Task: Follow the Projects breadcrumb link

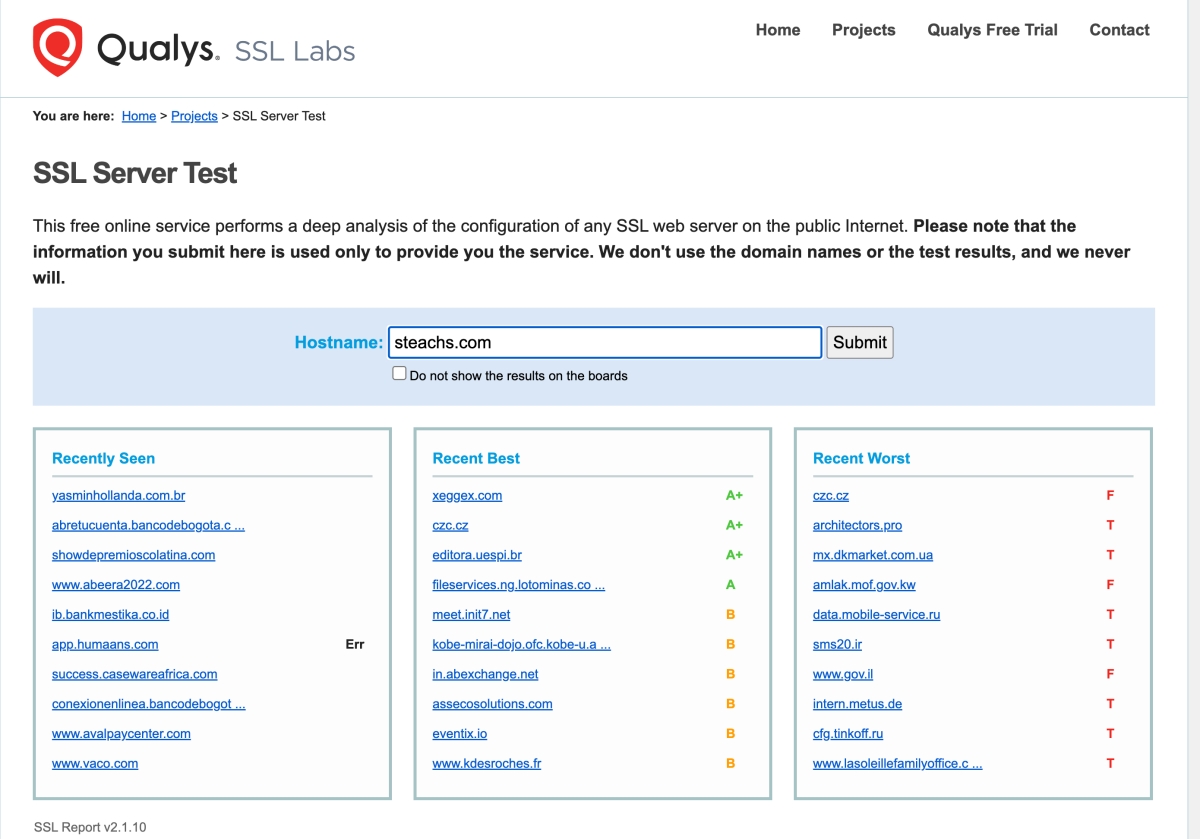Action: [x=194, y=116]
